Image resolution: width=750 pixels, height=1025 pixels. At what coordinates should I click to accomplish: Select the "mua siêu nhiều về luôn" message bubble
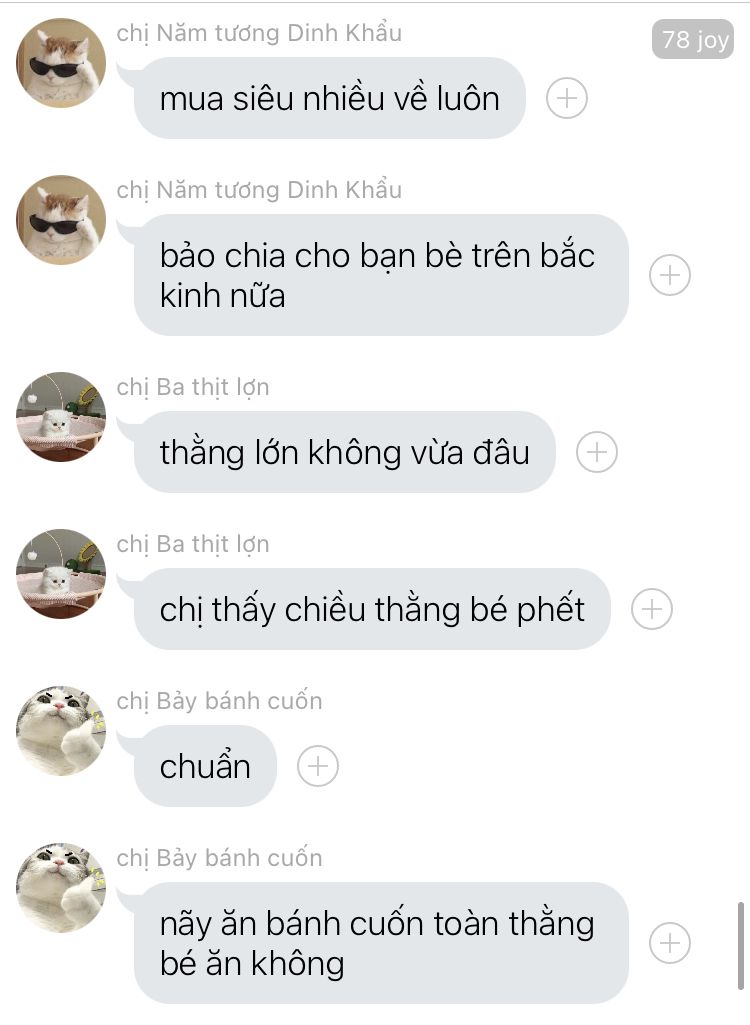click(330, 98)
